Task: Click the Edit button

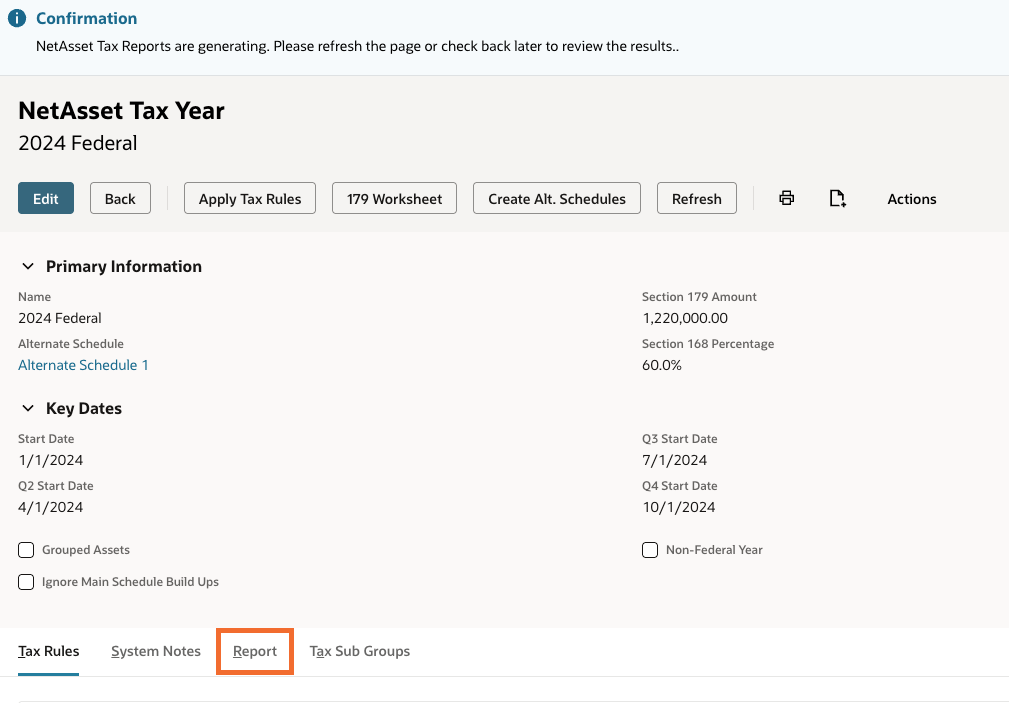Action: (46, 198)
